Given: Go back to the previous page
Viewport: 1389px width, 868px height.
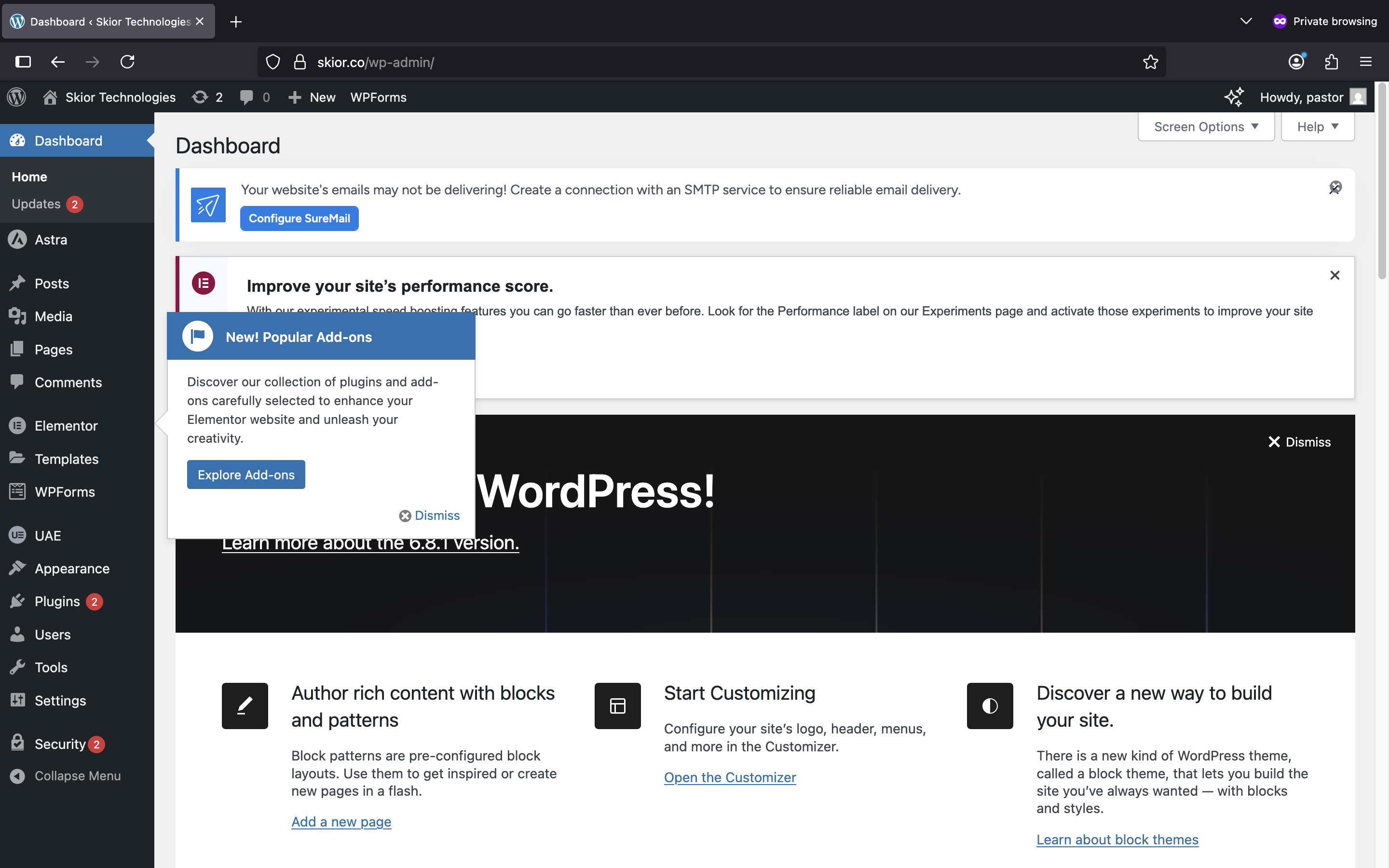Looking at the screenshot, I should click(58, 62).
